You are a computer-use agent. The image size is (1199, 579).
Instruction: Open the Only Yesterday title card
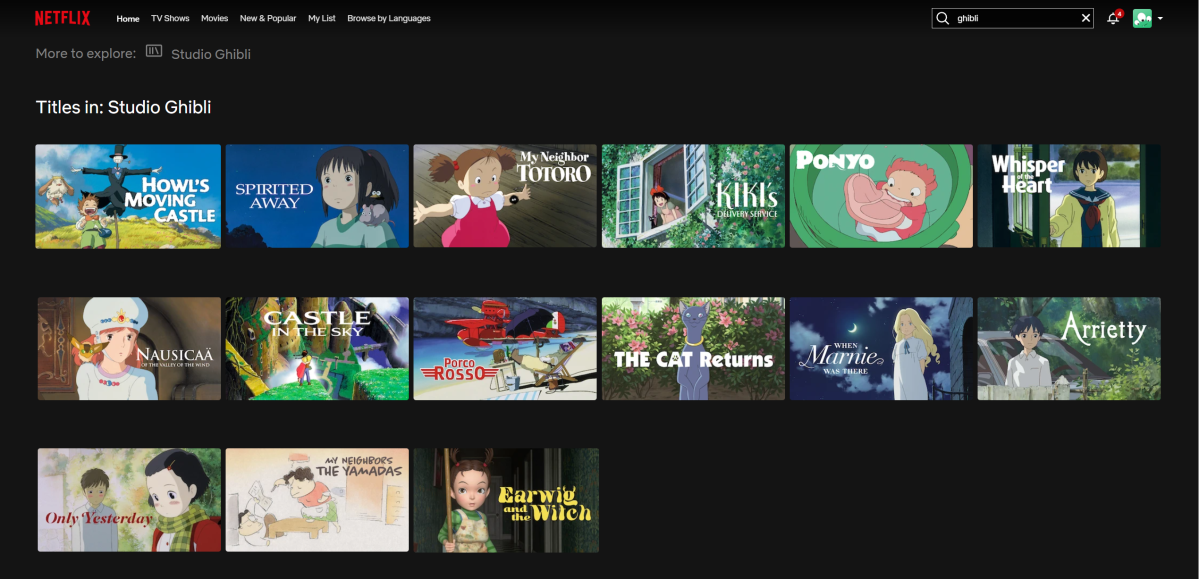(129, 500)
